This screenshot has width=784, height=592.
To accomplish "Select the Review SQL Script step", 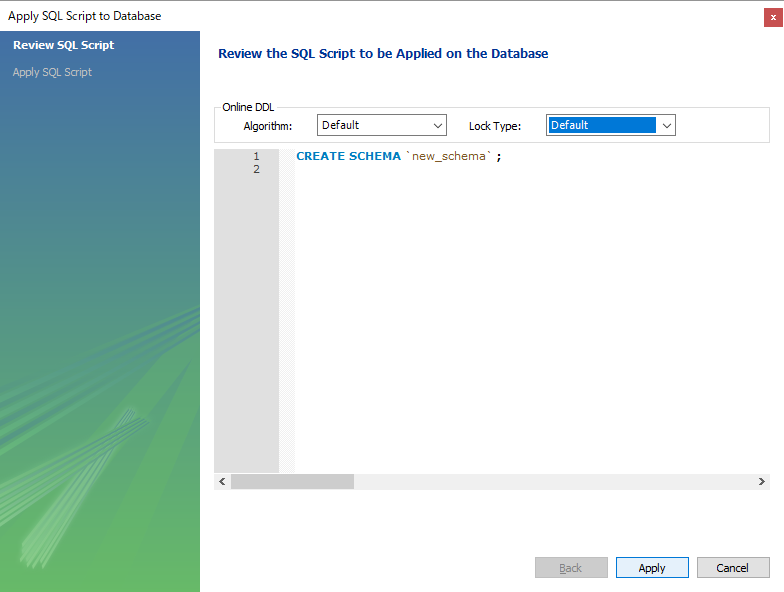I will [64, 45].
